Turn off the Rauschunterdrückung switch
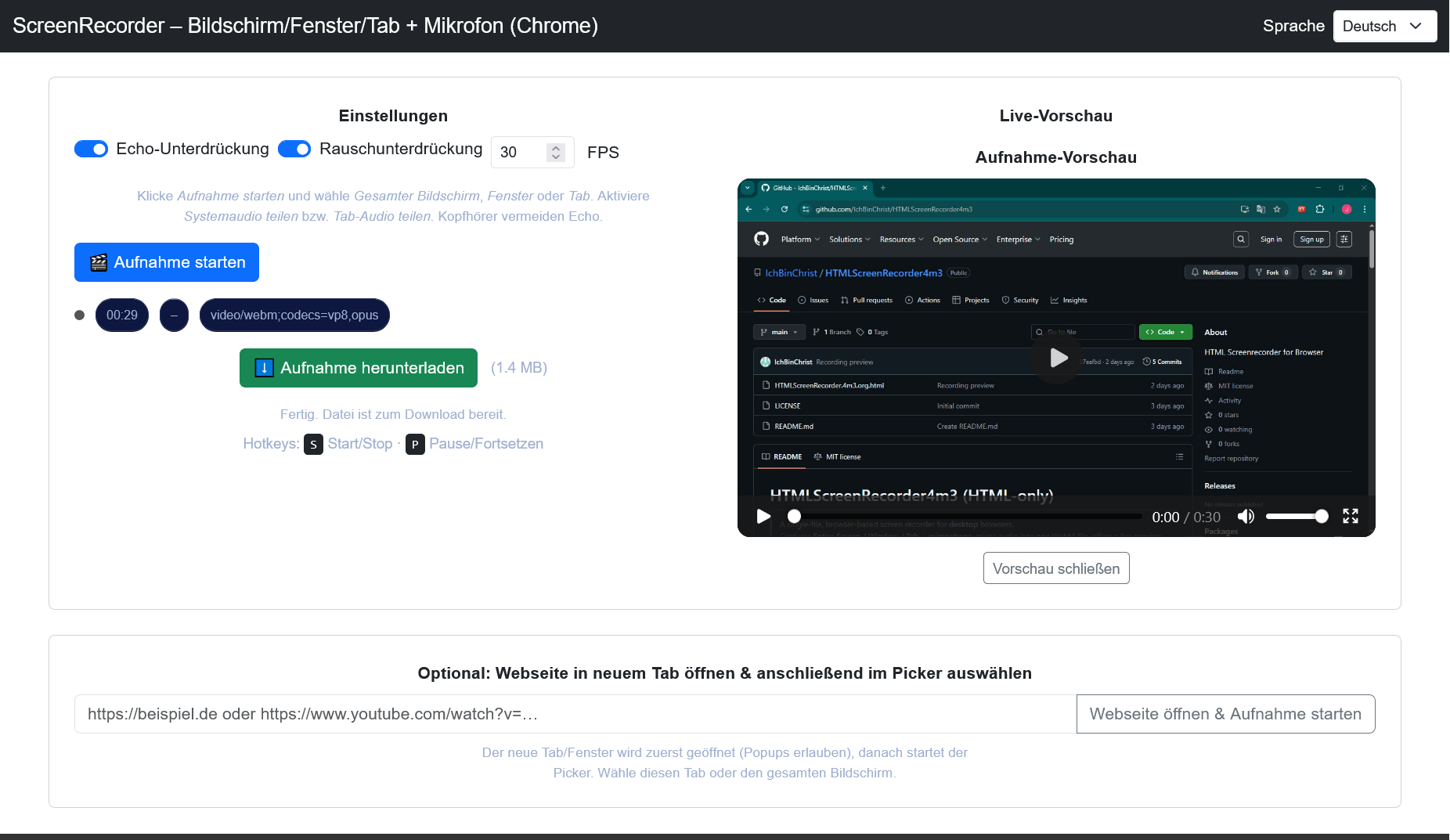Screen dimensions: 1450x840 294,149
